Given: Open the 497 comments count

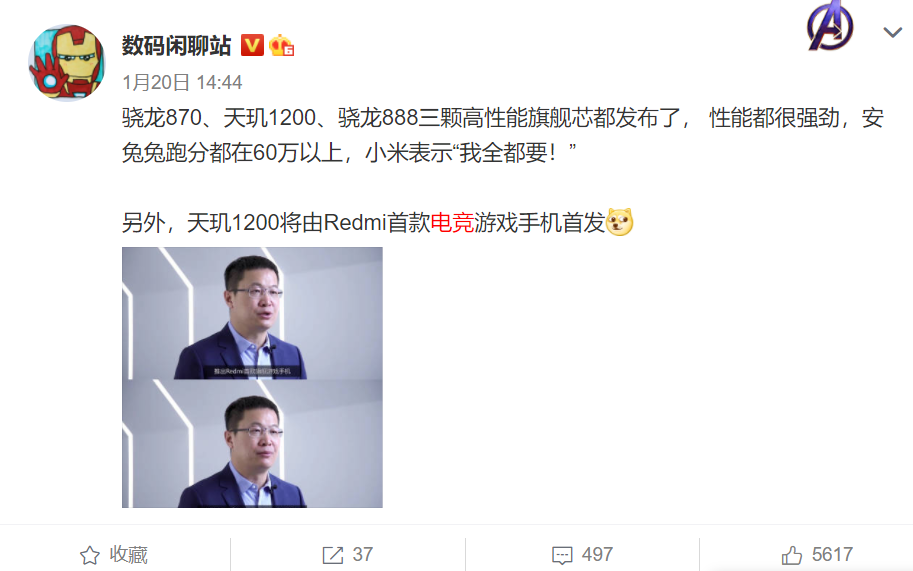Looking at the screenshot, I should (597, 555).
